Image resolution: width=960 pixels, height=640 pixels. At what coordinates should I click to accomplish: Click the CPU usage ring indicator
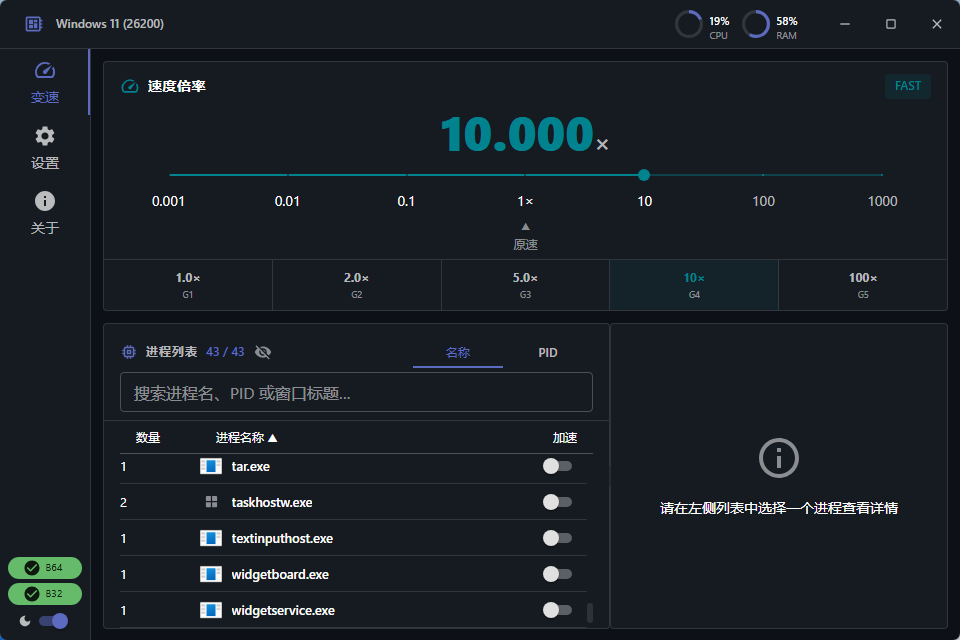689,24
